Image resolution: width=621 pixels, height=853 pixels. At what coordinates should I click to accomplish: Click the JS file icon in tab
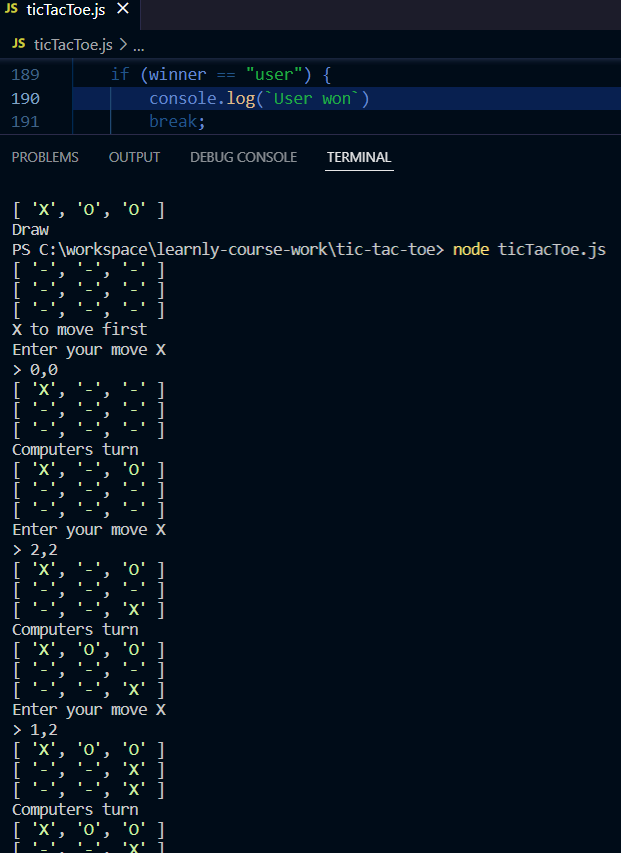click(11, 9)
